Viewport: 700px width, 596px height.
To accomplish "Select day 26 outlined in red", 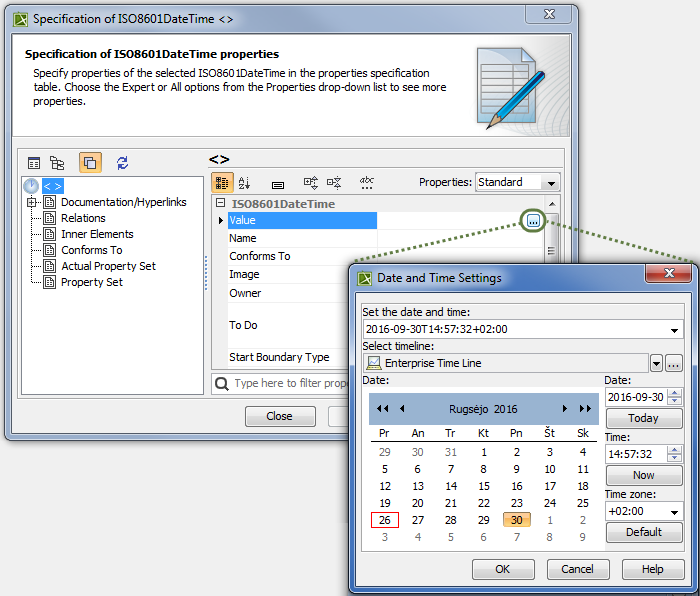I will point(384,520).
